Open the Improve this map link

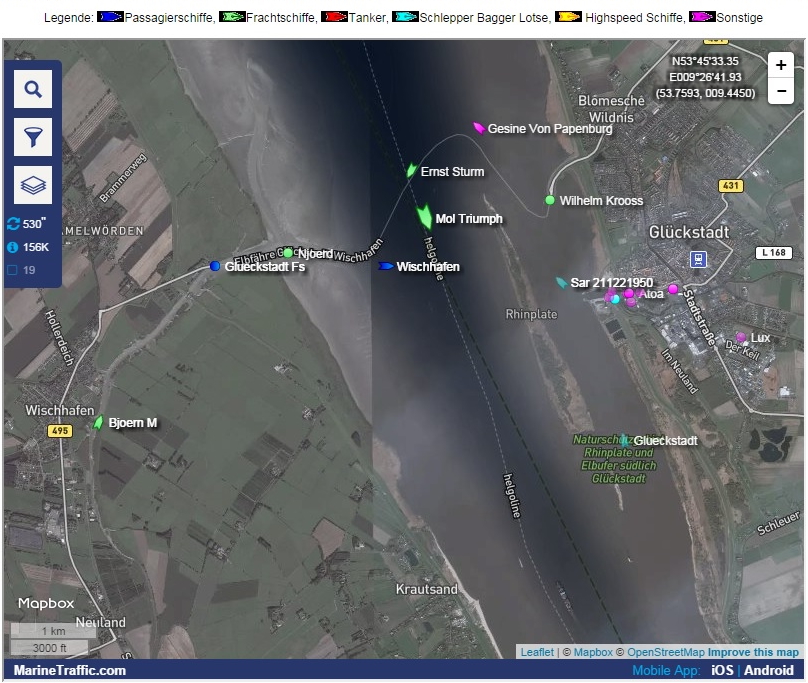753,652
